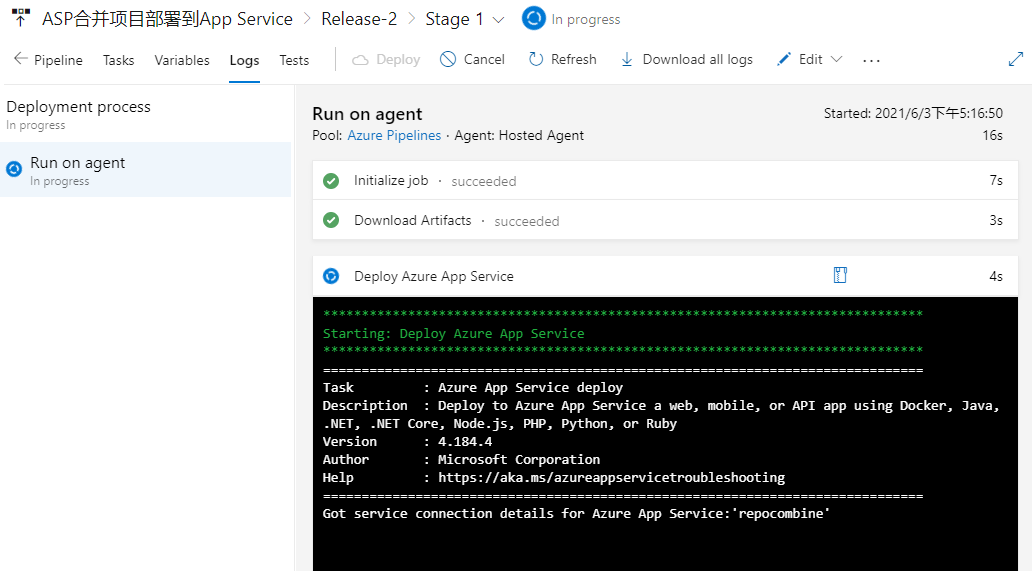
Task: Select the Deployment process heading
Action: tap(78, 107)
